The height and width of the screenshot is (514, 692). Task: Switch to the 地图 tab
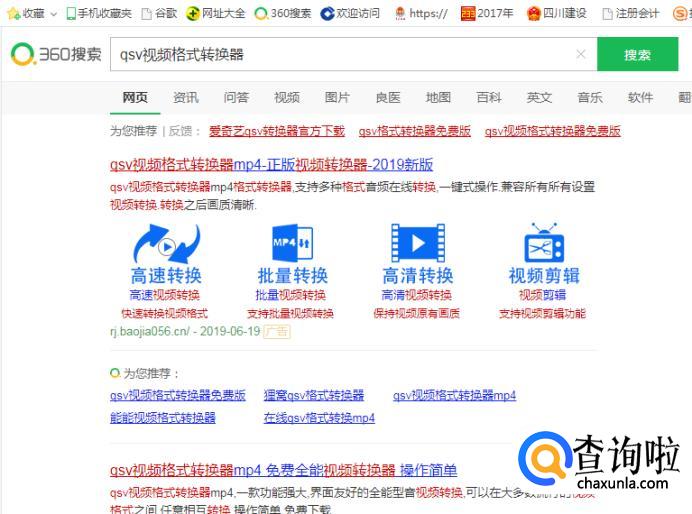point(438,97)
